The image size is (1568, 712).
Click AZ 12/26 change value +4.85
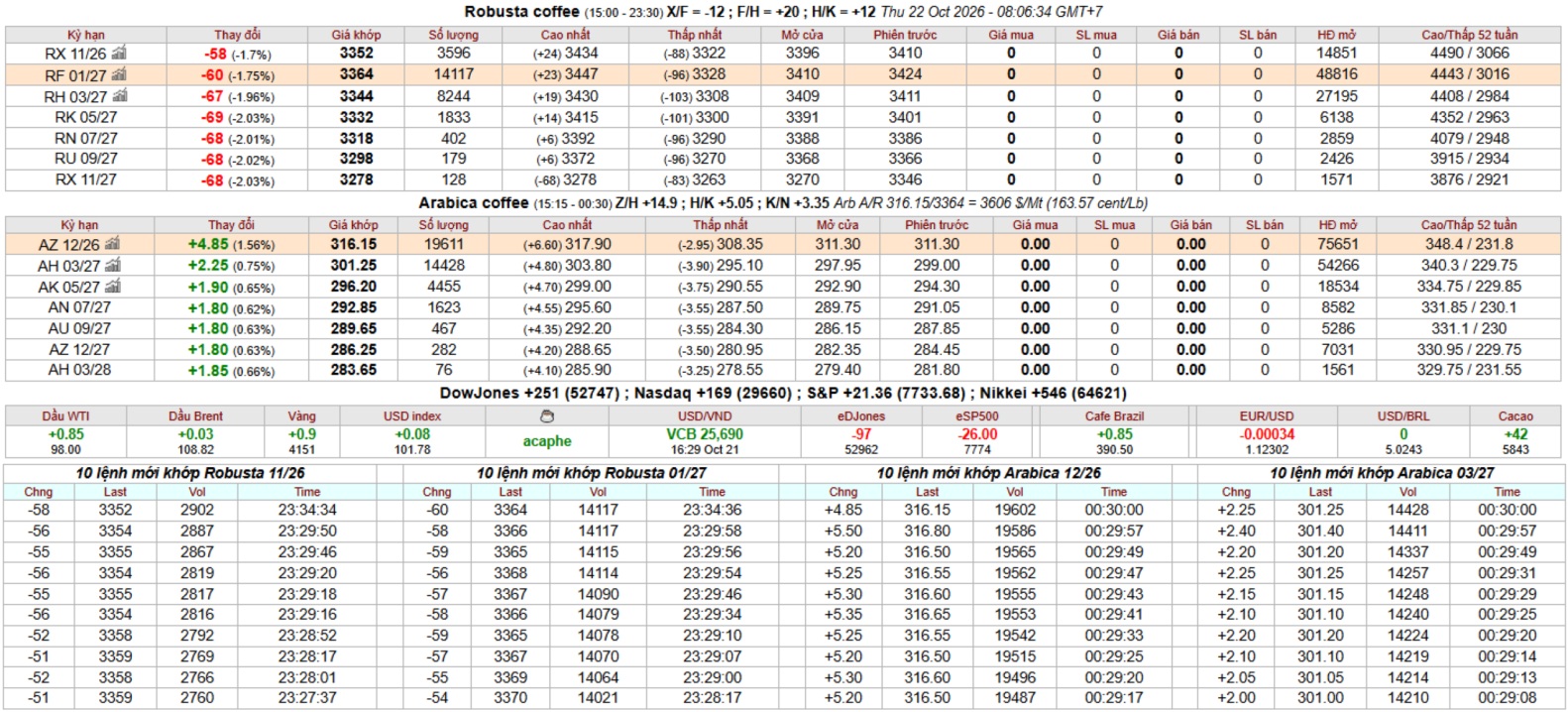208,244
